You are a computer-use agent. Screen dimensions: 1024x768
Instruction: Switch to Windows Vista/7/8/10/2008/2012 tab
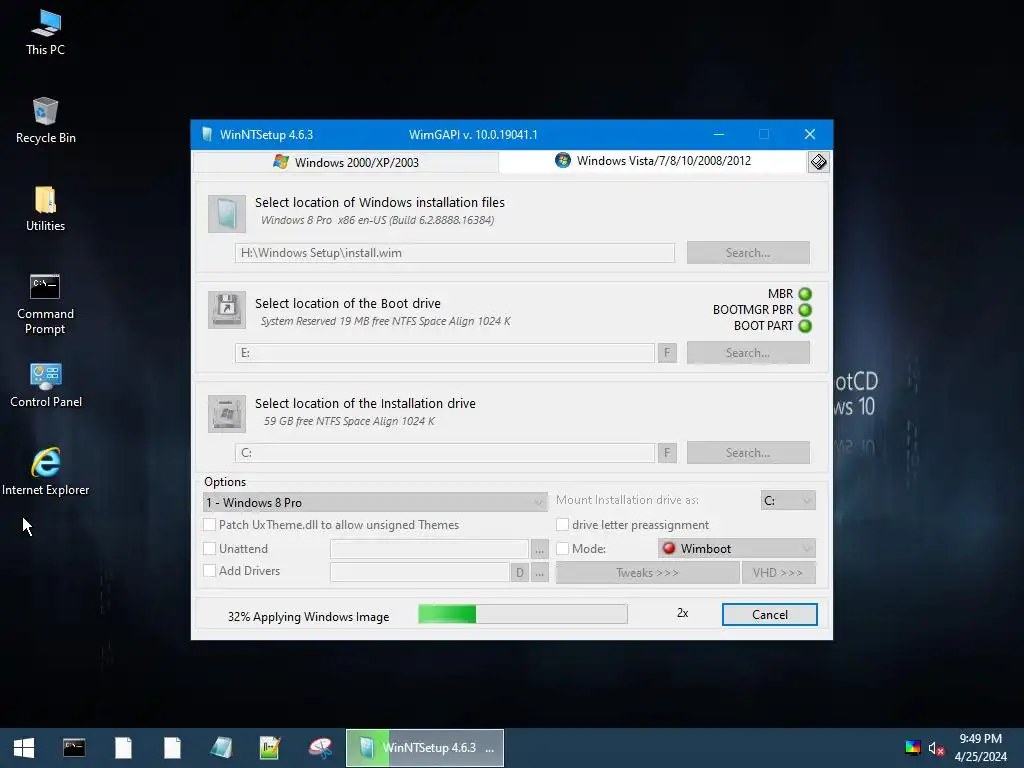(x=653, y=161)
